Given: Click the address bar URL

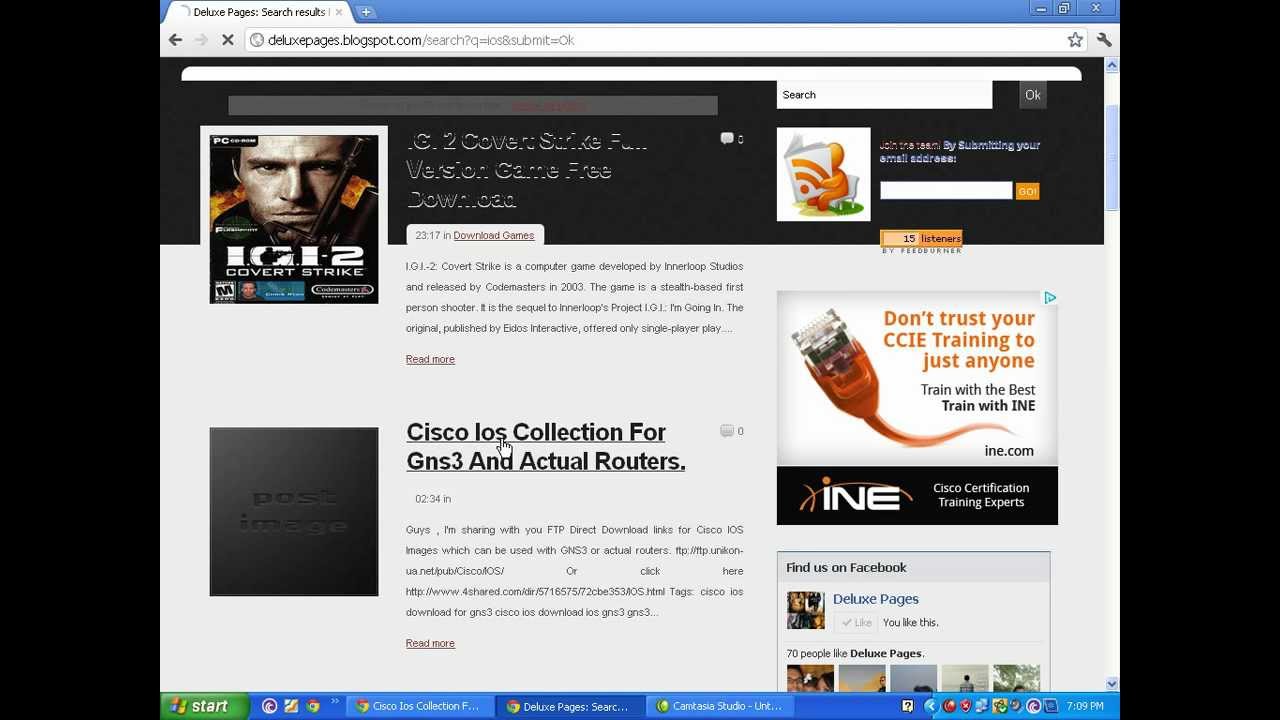Looking at the screenshot, I should (421, 40).
